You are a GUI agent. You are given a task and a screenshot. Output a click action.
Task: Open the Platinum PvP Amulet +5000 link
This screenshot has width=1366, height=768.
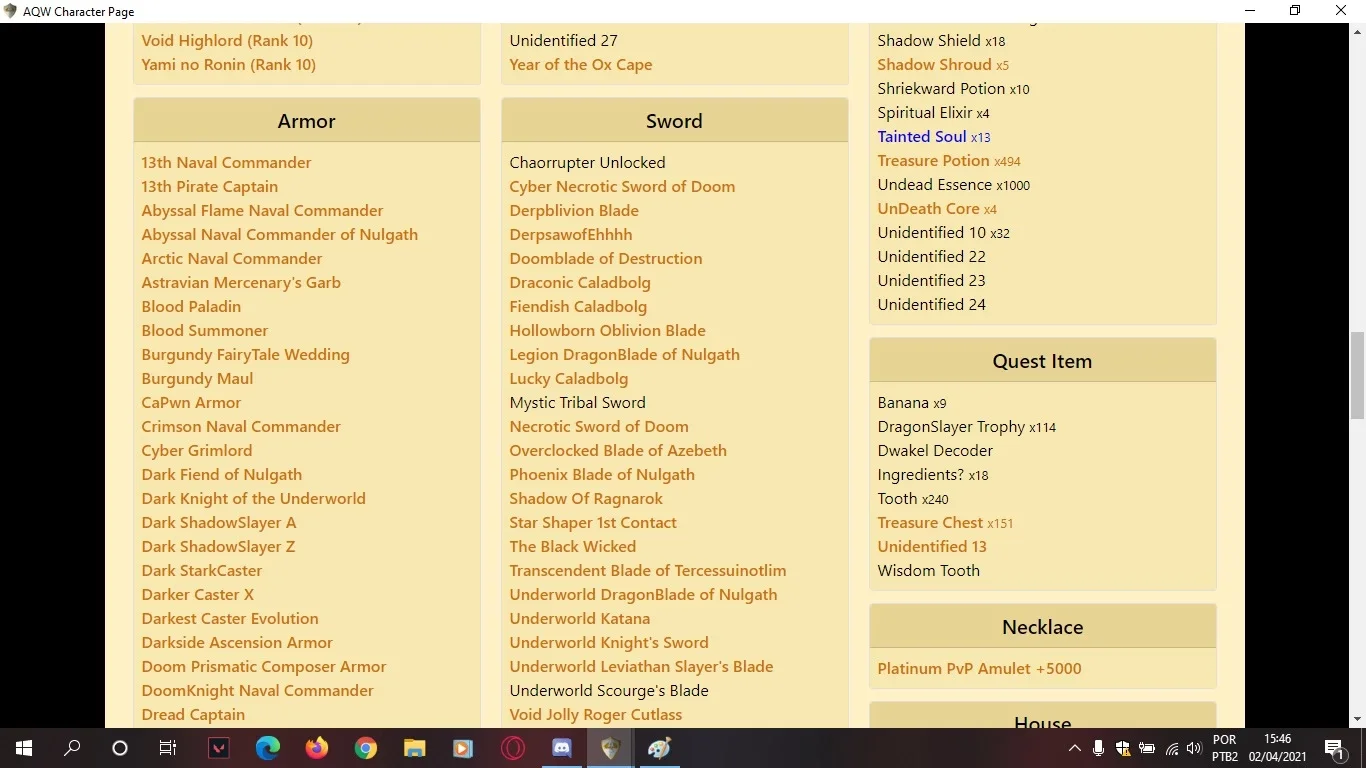[x=979, y=669]
